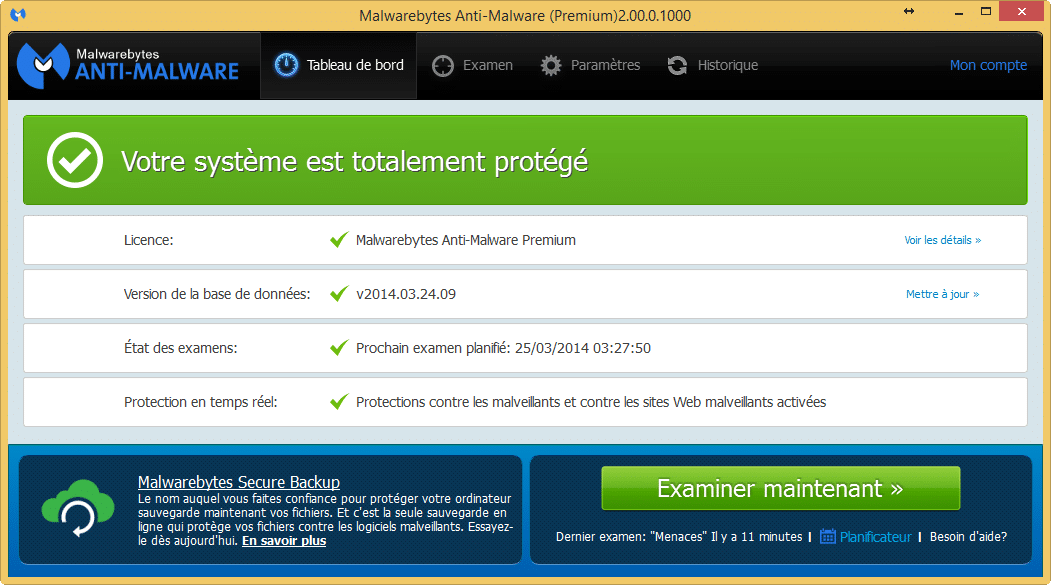Click the Planificateur calendar icon

(x=828, y=537)
